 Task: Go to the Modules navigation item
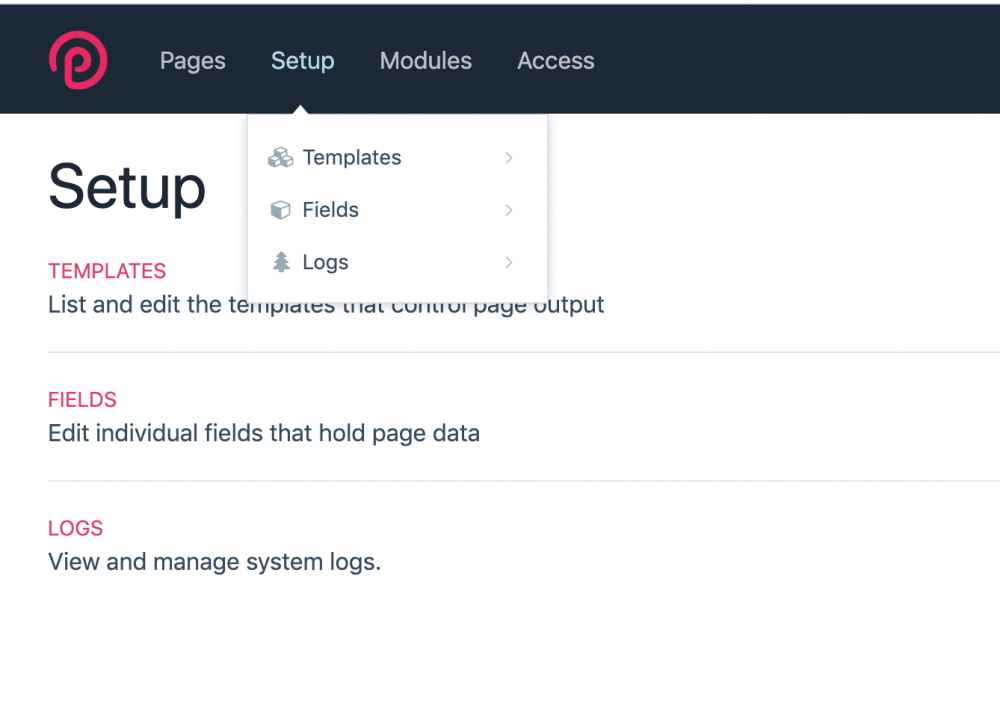pyautogui.click(x=426, y=61)
